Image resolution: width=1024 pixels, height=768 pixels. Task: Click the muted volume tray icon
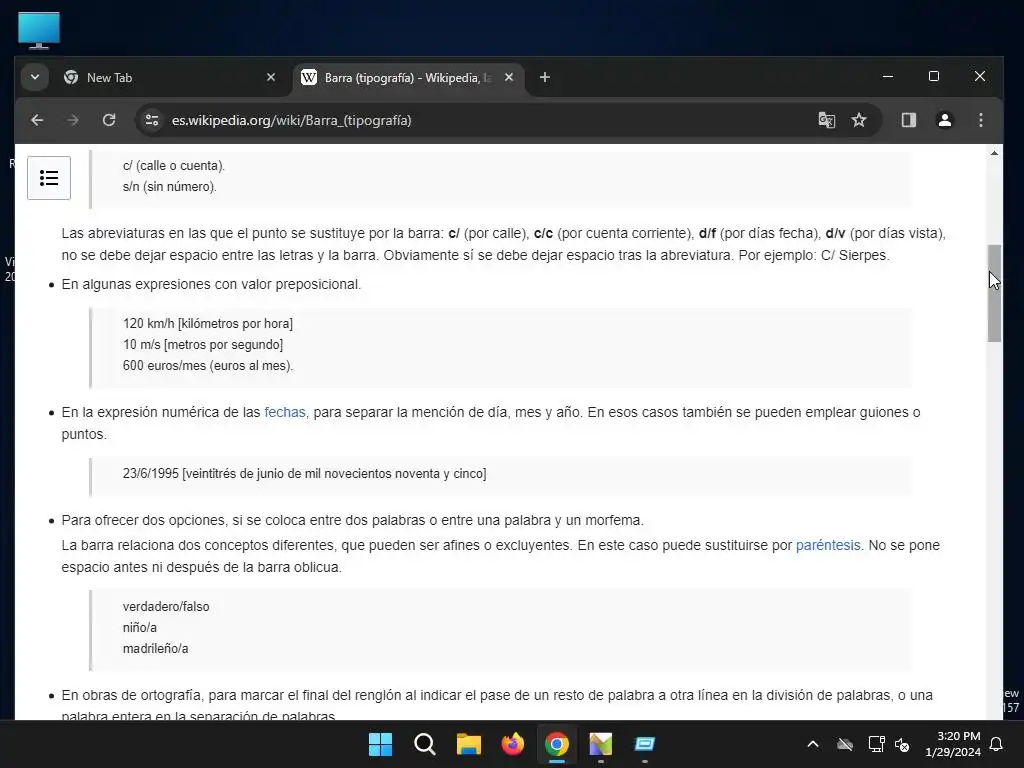pos(903,744)
